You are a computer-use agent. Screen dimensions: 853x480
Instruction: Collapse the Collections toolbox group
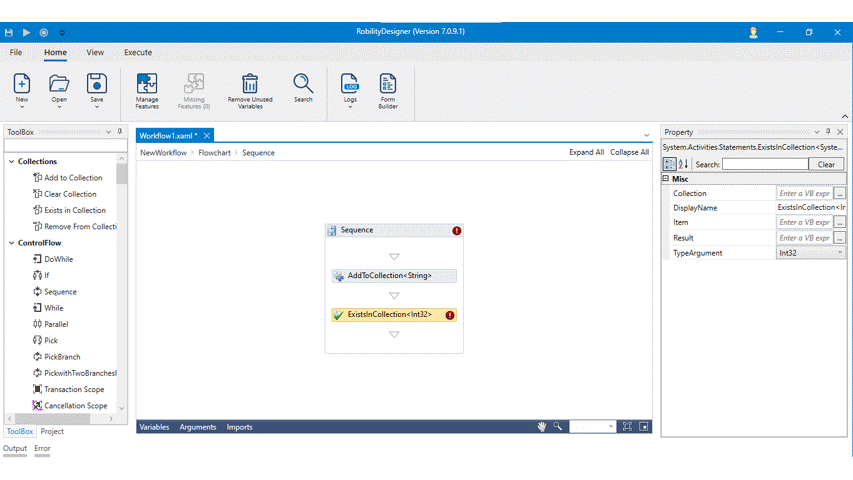[11, 161]
